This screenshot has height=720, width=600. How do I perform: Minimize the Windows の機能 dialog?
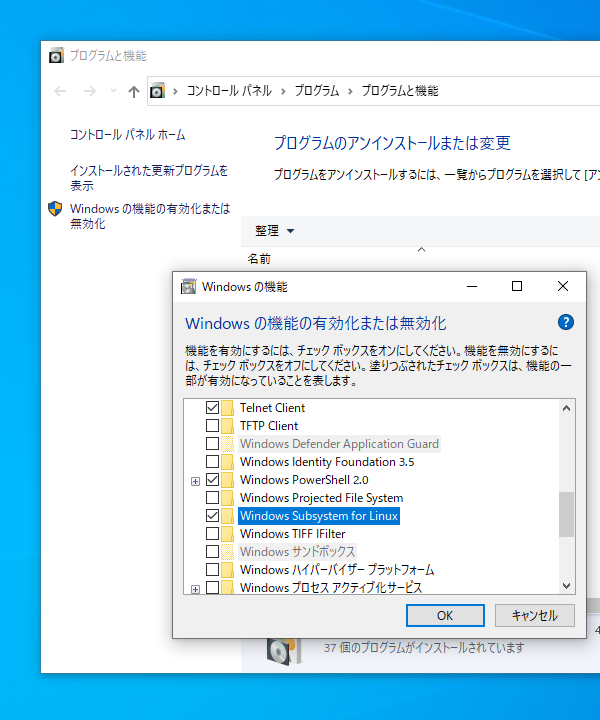coord(472,286)
